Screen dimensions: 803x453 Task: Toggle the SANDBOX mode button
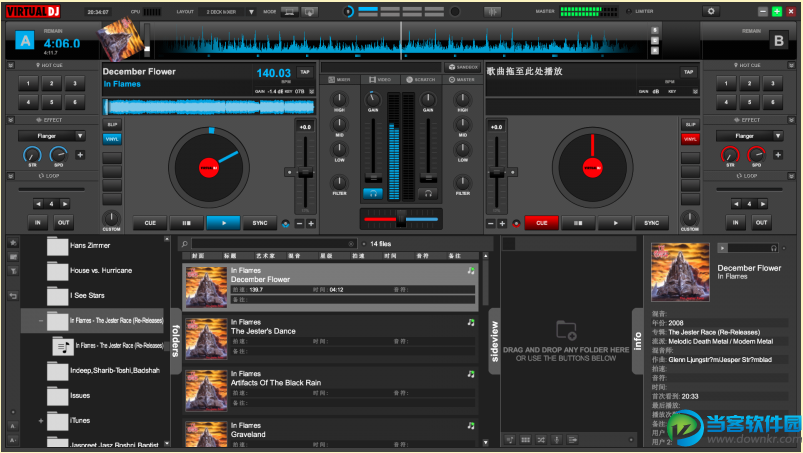pyautogui.click(x=463, y=67)
